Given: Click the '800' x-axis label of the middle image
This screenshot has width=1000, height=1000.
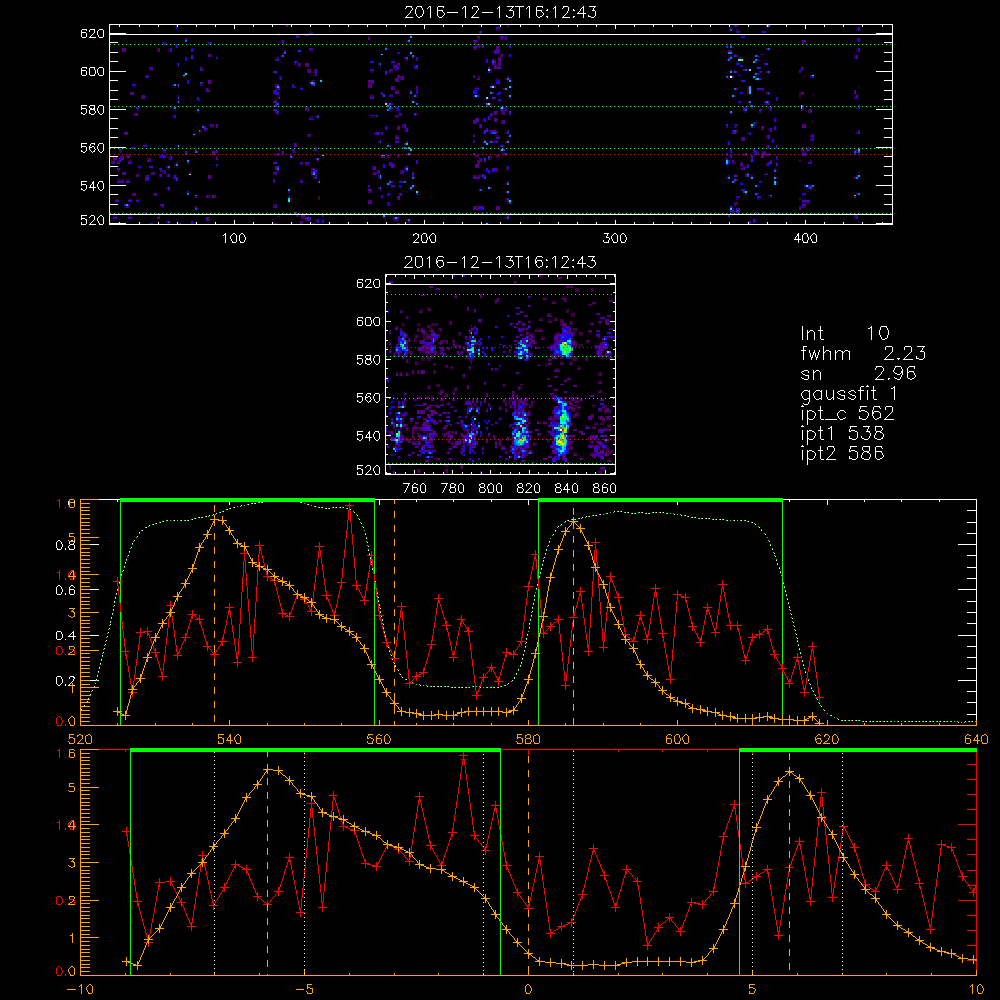Looking at the screenshot, I should point(490,489).
